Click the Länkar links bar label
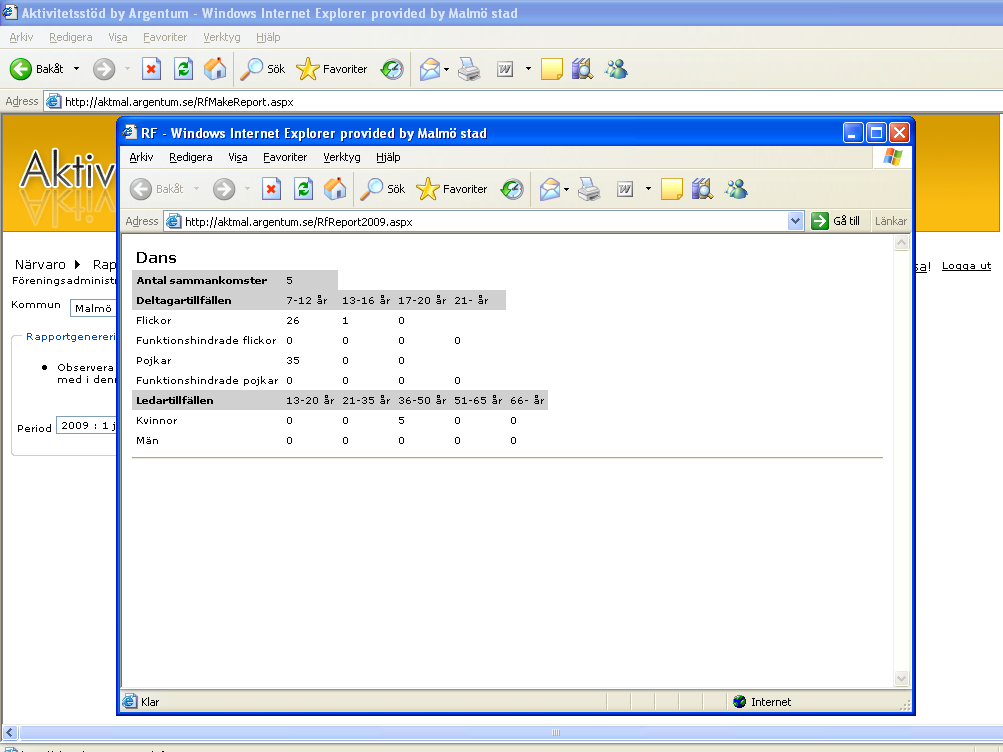This screenshot has width=1003, height=752. (x=890, y=221)
